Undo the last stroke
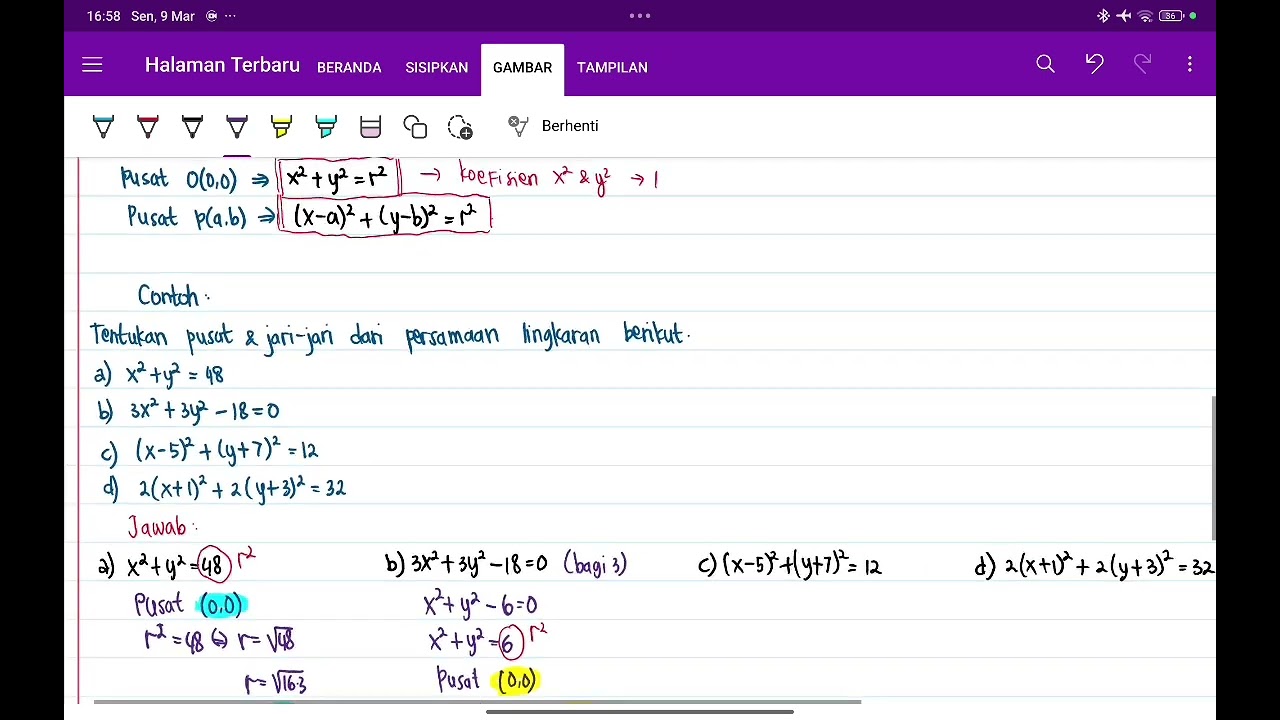The image size is (1280, 720). click(x=1094, y=65)
